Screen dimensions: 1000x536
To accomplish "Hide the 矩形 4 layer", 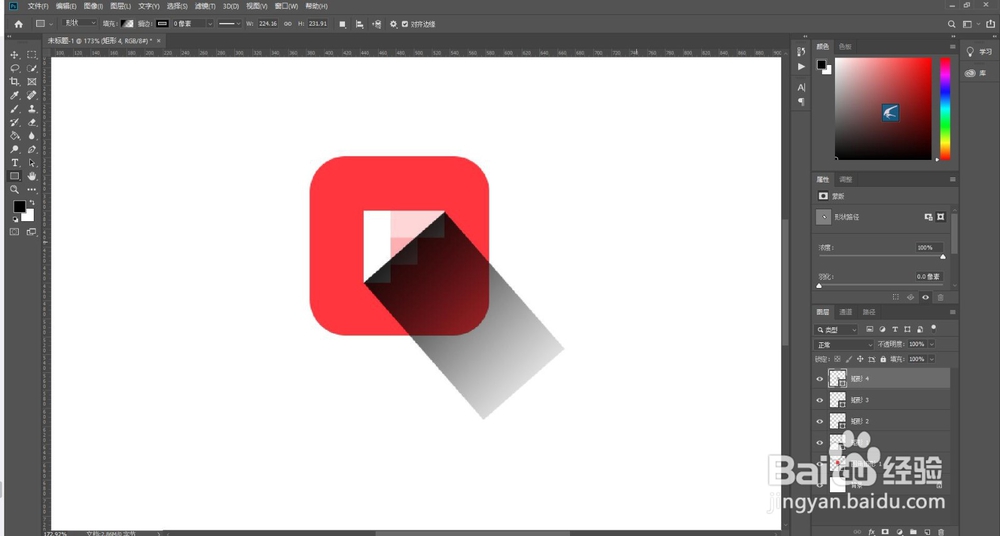I will 820,378.
